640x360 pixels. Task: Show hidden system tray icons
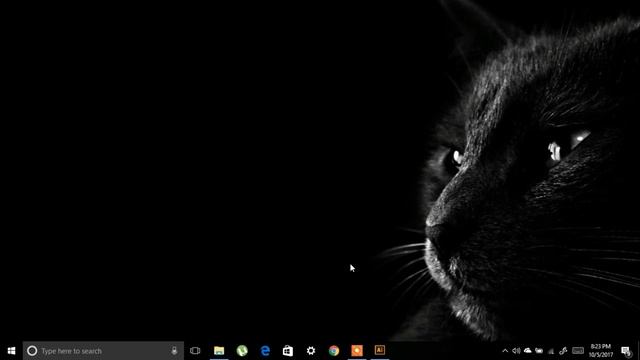click(x=505, y=351)
